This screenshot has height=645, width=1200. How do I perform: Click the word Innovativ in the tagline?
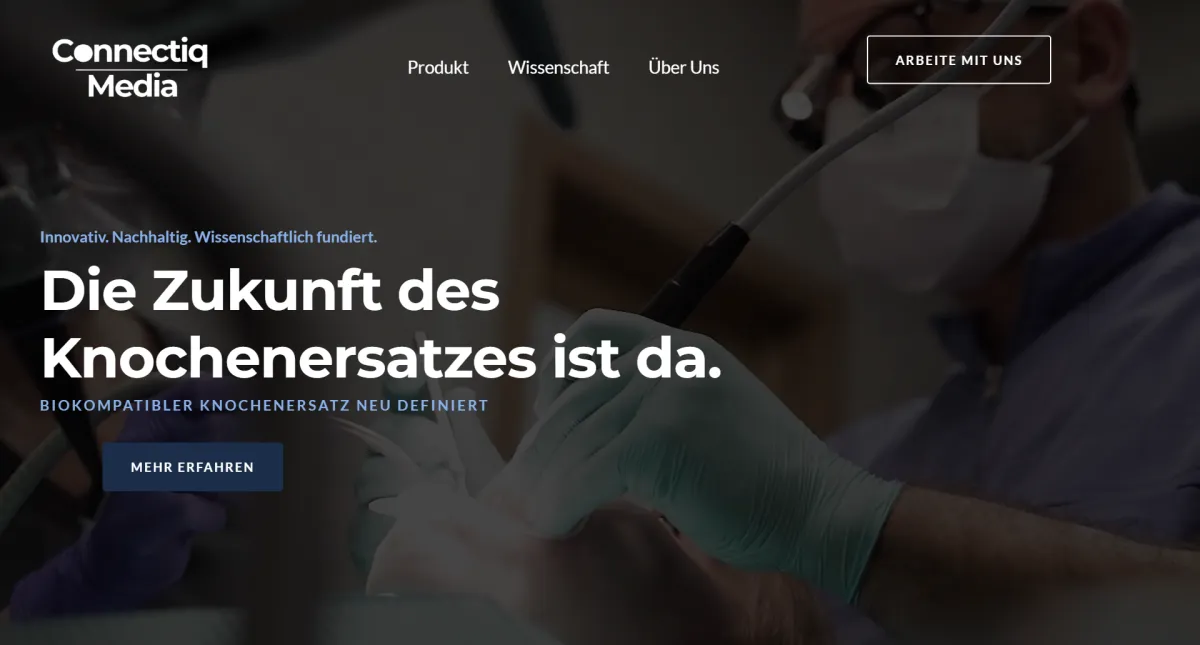click(74, 237)
